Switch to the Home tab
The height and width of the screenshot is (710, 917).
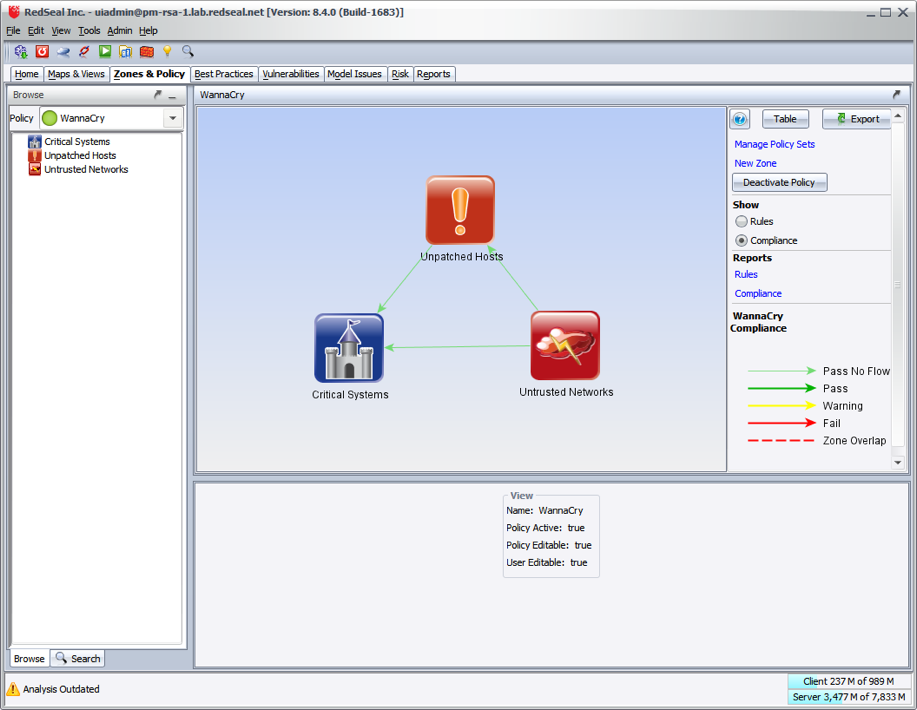click(27, 74)
